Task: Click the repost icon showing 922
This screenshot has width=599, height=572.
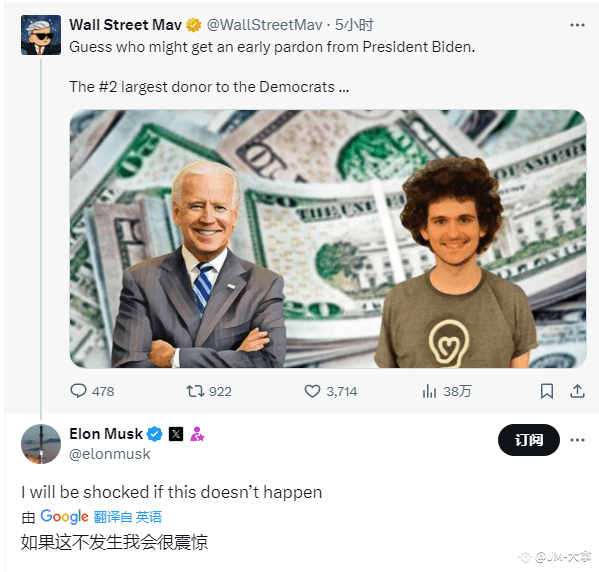Action: (195, 391)
